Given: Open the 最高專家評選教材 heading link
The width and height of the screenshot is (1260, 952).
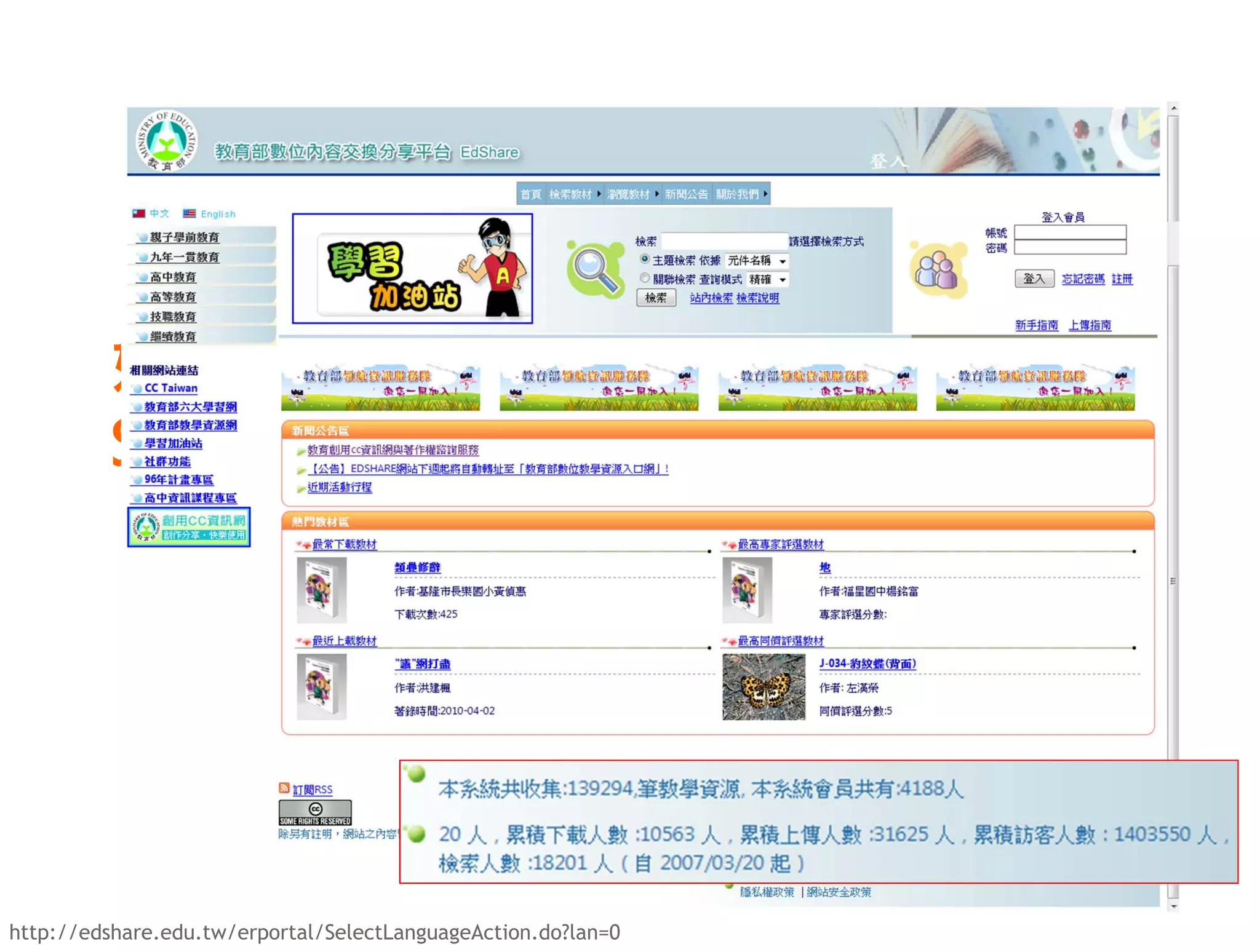Looking at the screenshot, I should 781,544.
